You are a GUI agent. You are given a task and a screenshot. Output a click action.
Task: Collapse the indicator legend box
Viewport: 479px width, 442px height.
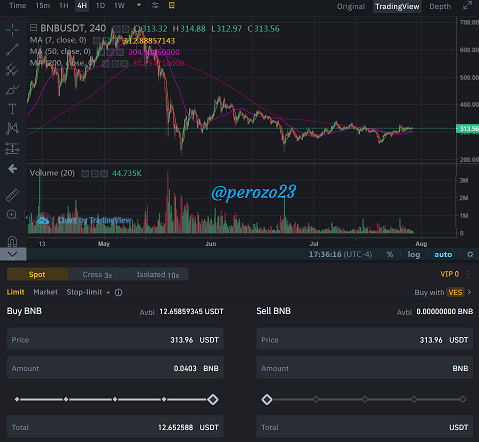[33, 27]
